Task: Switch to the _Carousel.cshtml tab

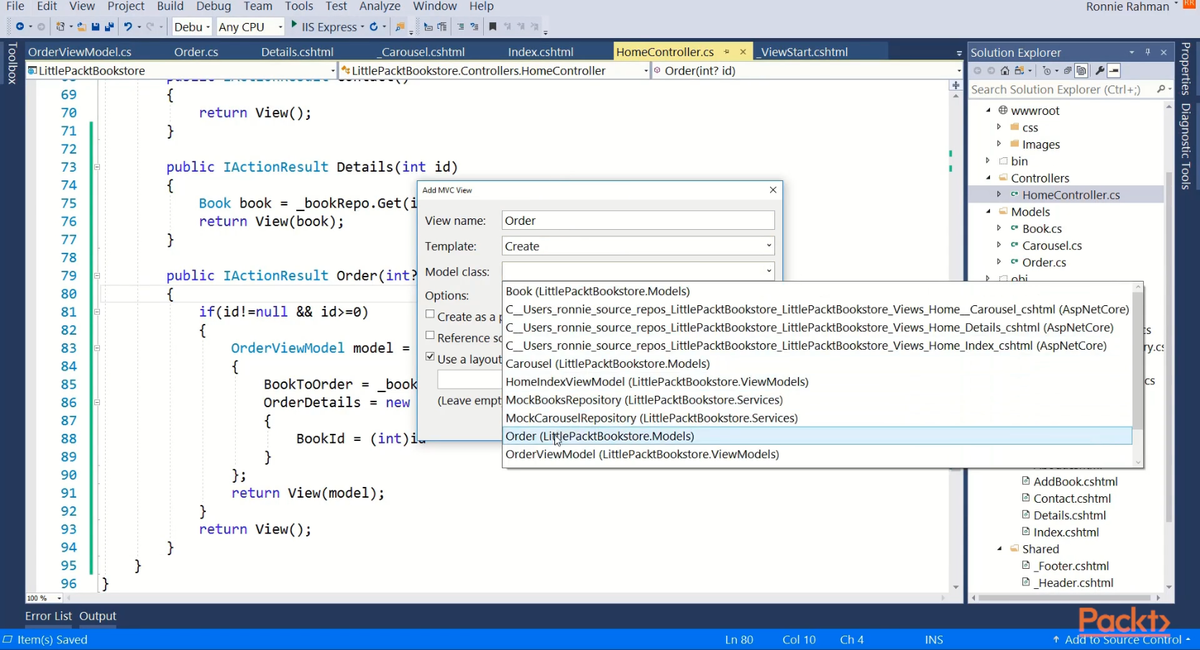Action: pos(421,52)
